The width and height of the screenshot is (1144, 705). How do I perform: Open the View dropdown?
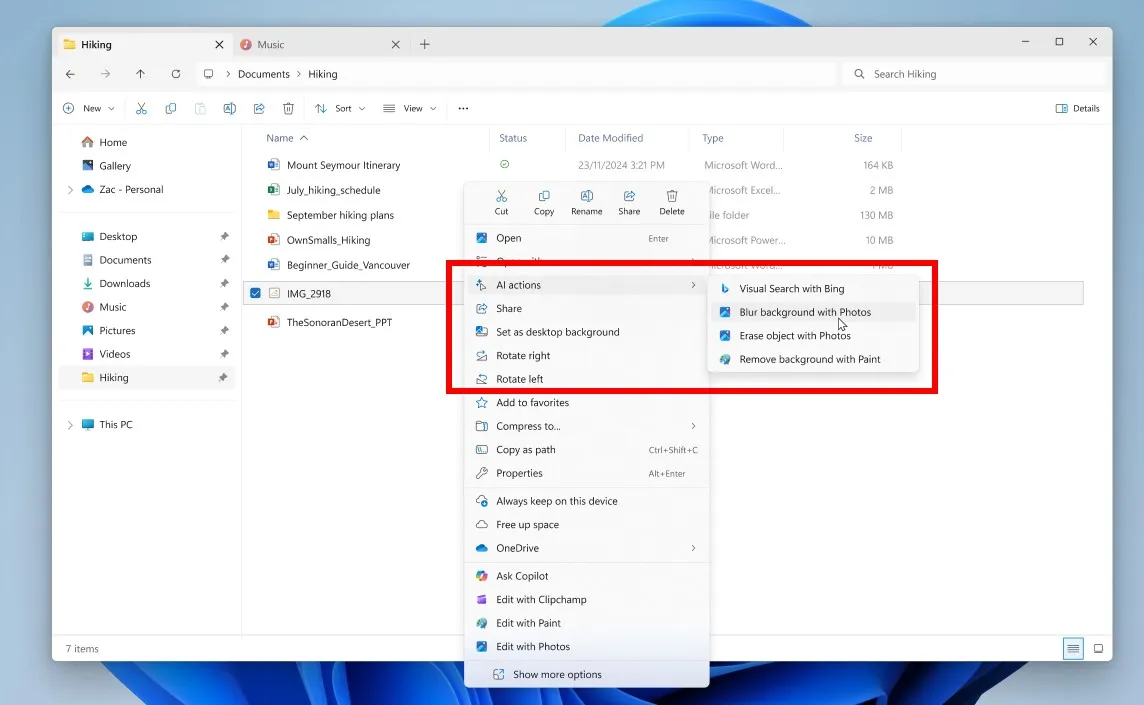click(409, 108)
